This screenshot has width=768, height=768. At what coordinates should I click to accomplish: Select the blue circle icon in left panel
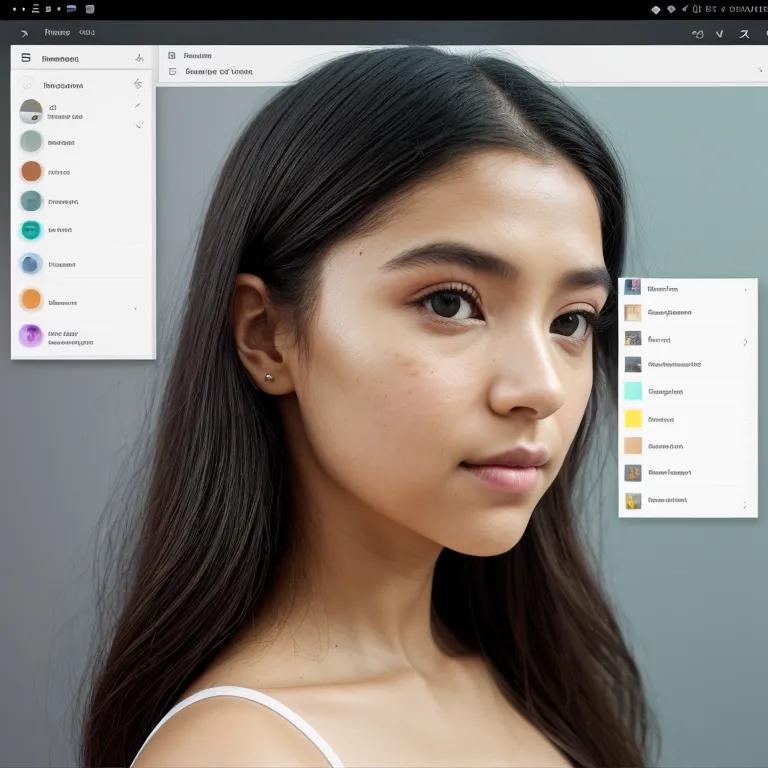(x=31, y=265)
